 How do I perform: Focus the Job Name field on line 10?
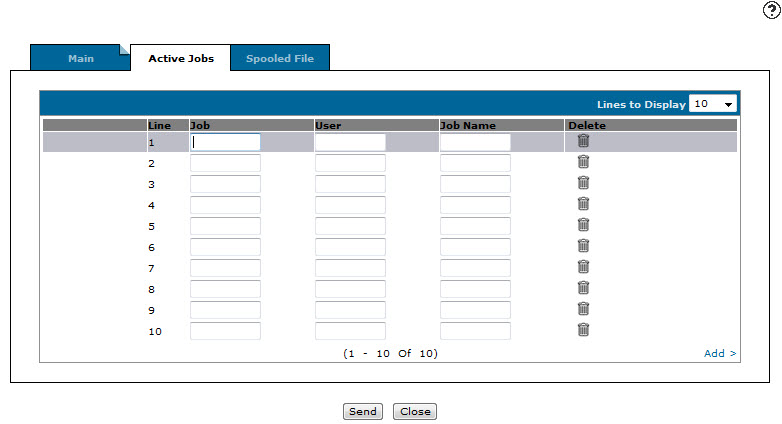point(475,331)
